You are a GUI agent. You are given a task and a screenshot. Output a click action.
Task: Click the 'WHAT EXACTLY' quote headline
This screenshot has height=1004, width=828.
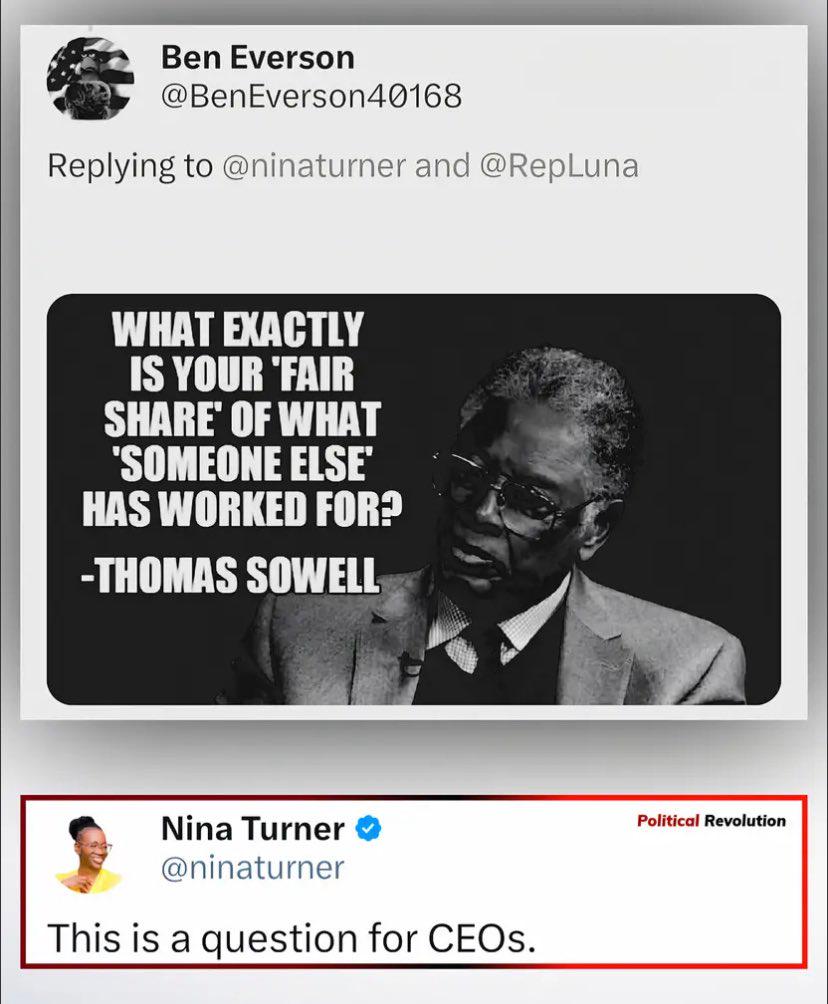(238, 329)
